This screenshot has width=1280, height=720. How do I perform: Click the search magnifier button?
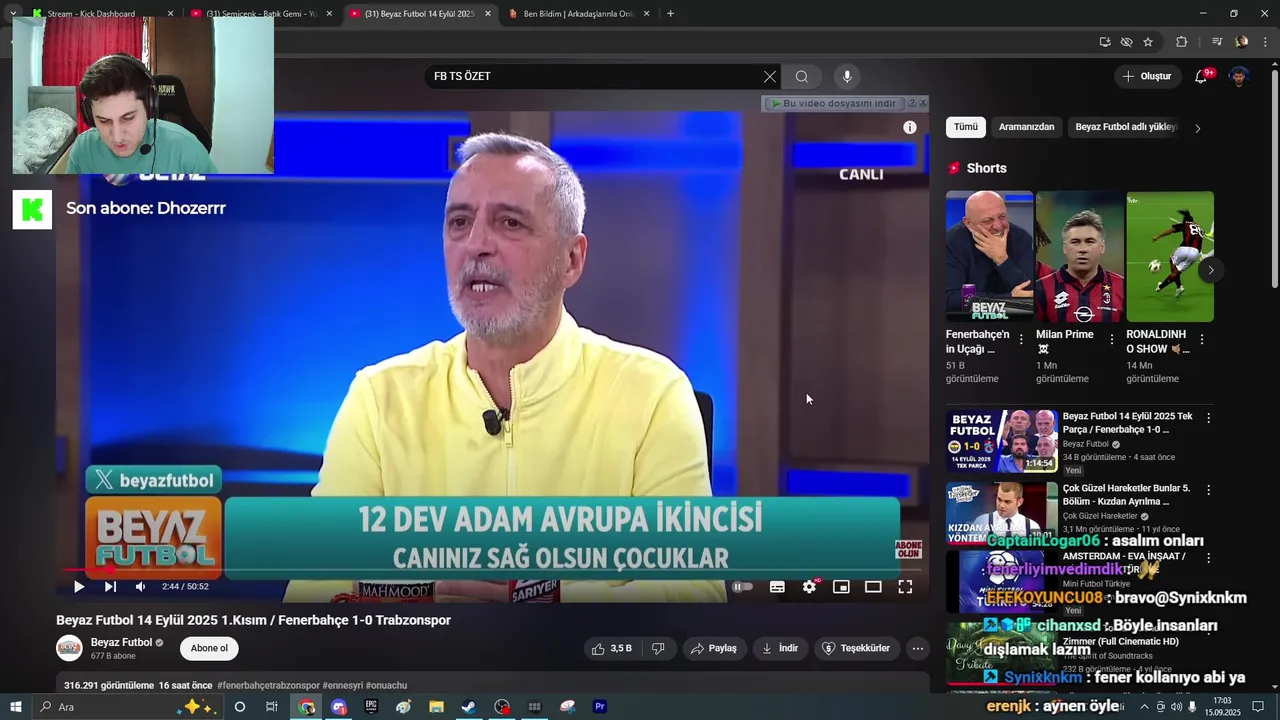pyautogui.click(x=802, y=76)
